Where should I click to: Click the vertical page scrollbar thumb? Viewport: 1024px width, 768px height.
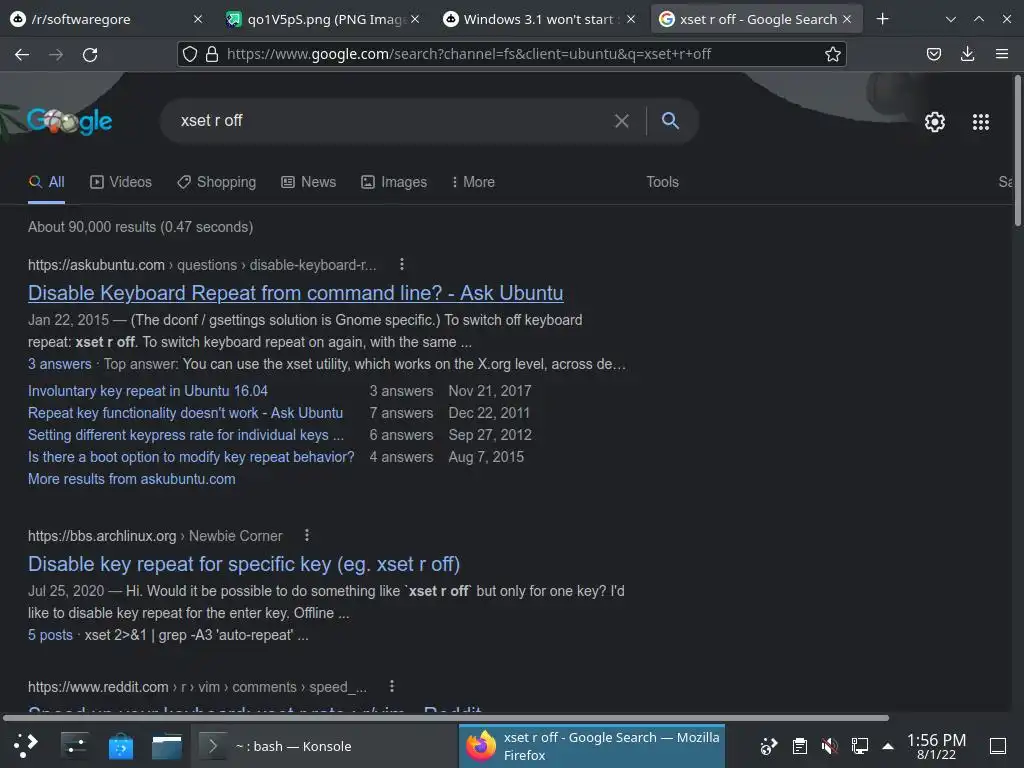coord(1017,150)
